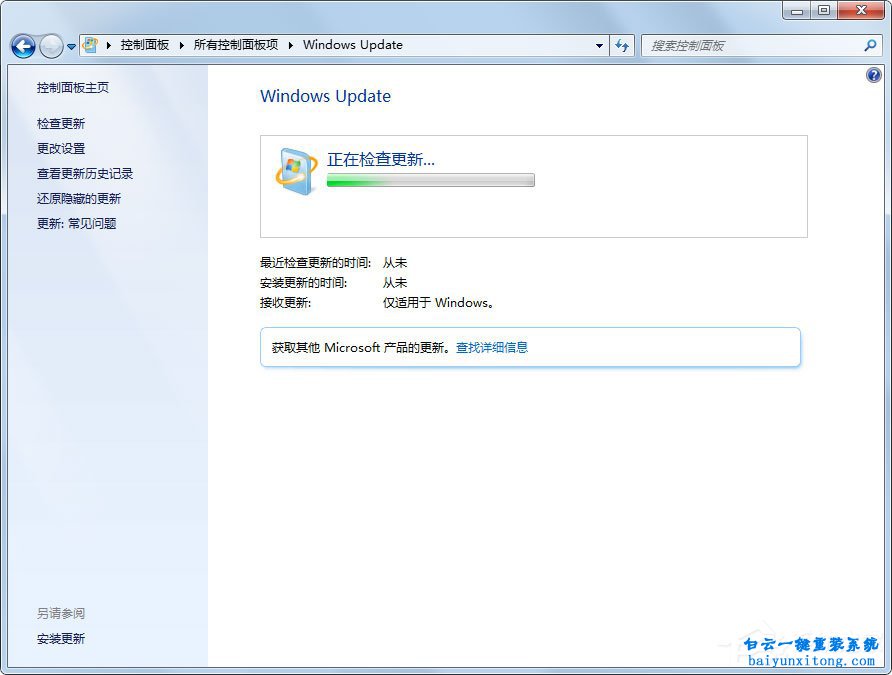Click the refresh icon in the address bar
Screen dimensions: 892x675
click(x=622, y=45)
